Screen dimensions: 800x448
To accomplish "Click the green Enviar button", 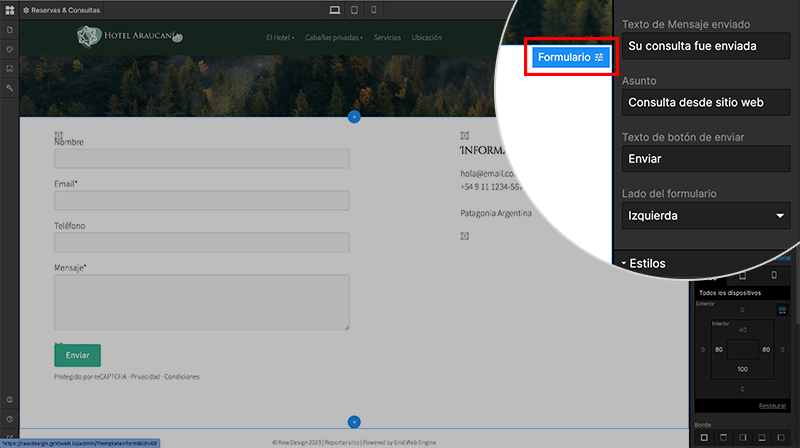I will click(78, 355).
